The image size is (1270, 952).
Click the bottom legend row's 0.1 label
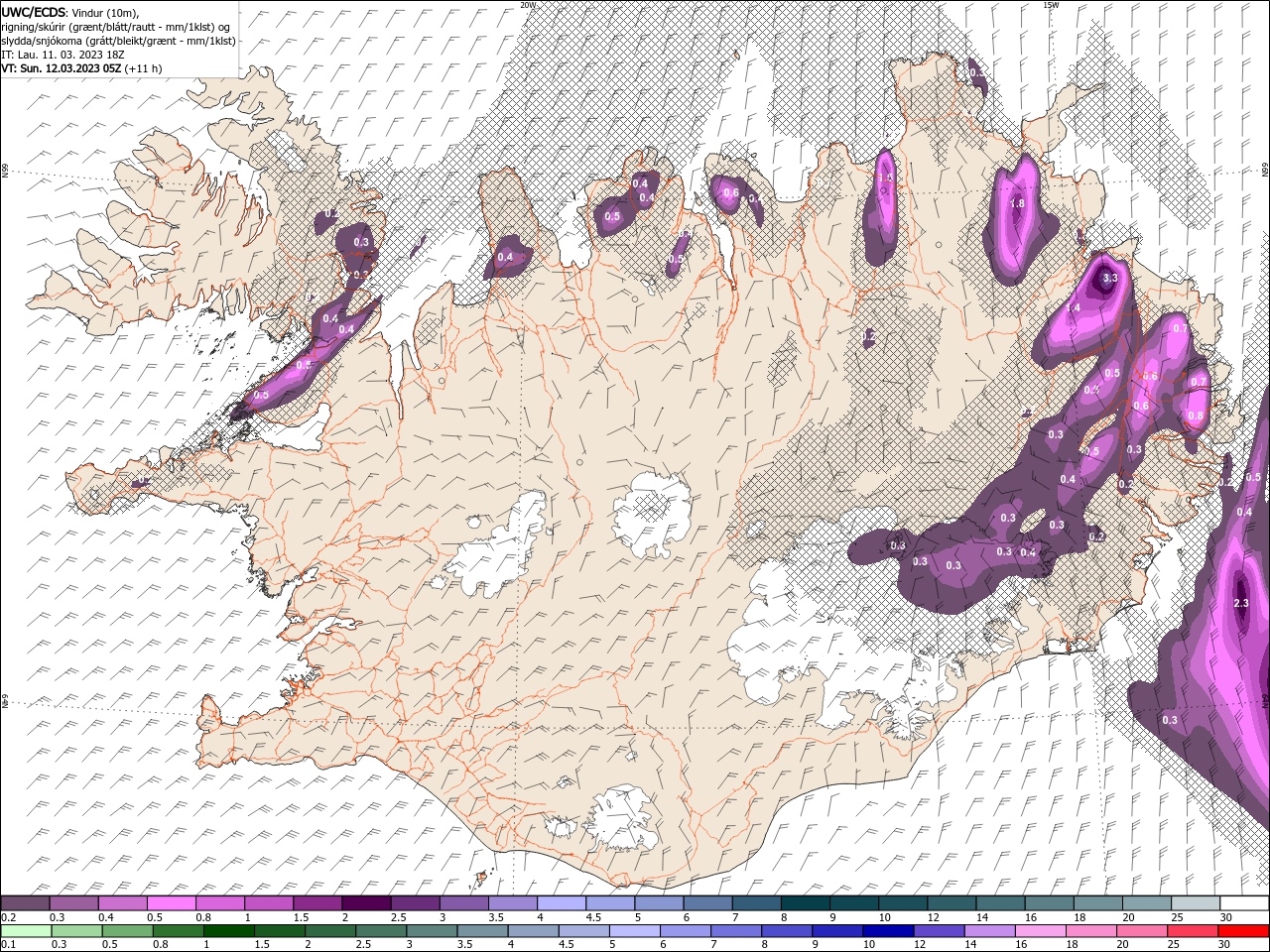(x=8, y=945)
